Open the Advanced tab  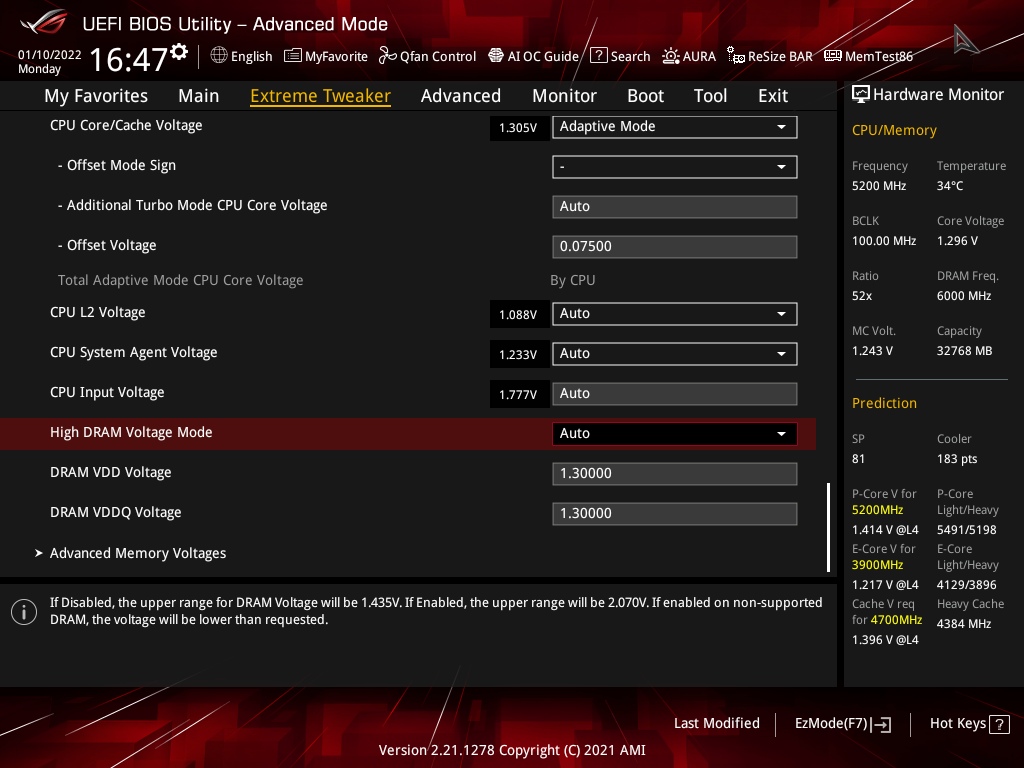click(x=461, y=96)
